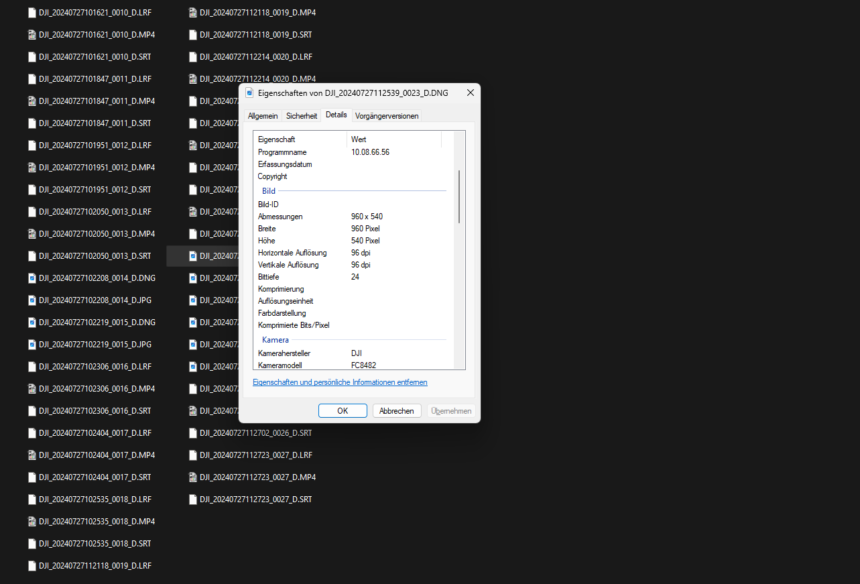Select the Abmessungen property row
860x584 pixels.
(x=355, y=217)
